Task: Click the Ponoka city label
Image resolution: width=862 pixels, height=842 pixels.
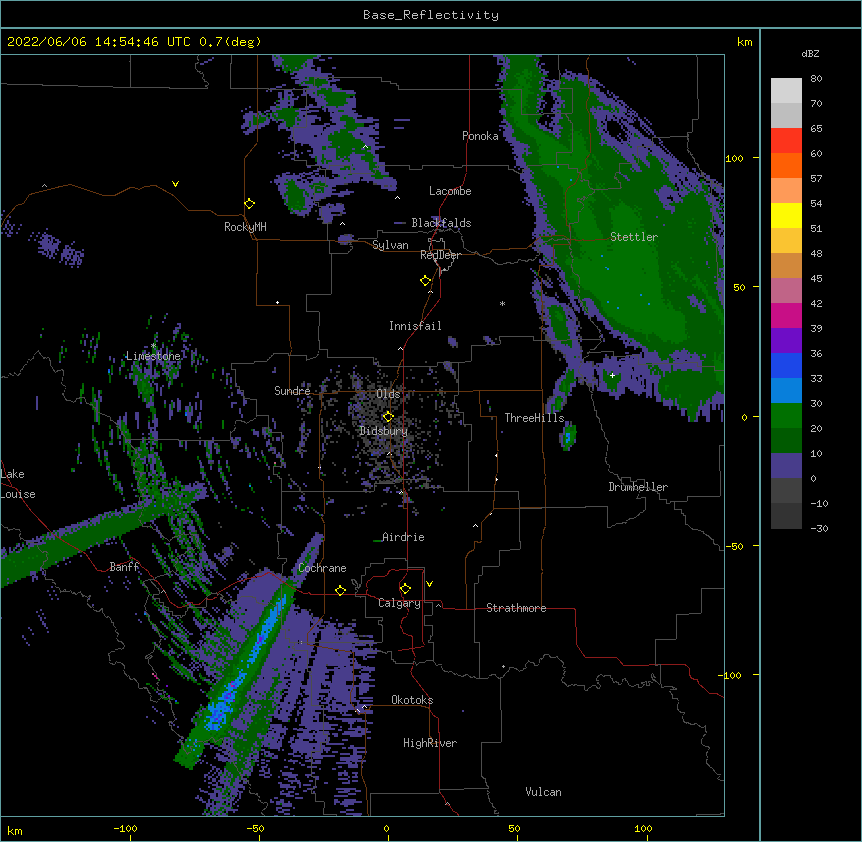Action: (x=480, y=136)
